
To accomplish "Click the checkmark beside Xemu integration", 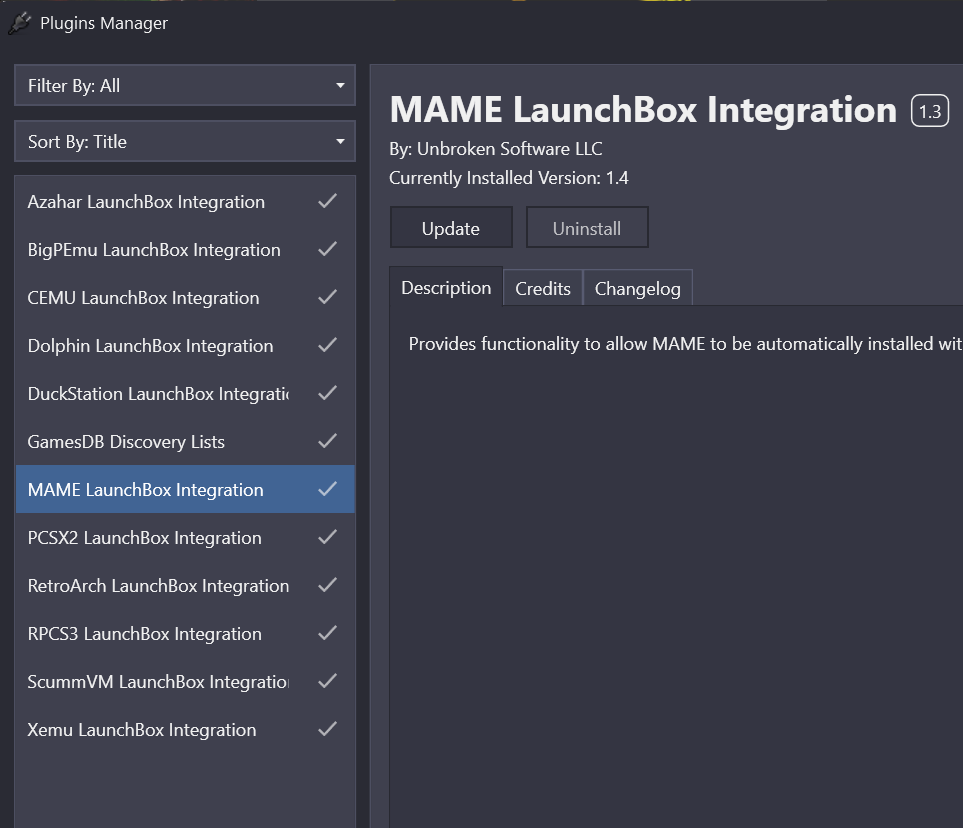I will point(327,729).
